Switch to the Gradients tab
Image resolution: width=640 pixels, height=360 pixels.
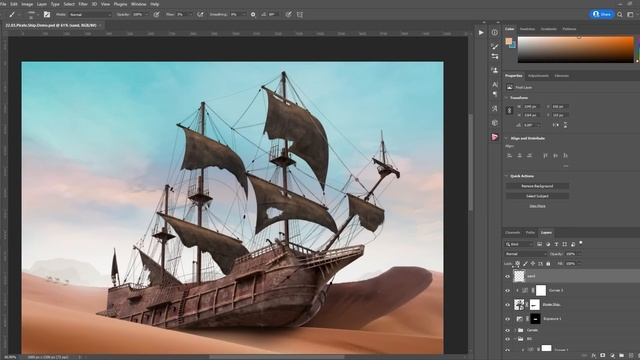tap(549, 29)
